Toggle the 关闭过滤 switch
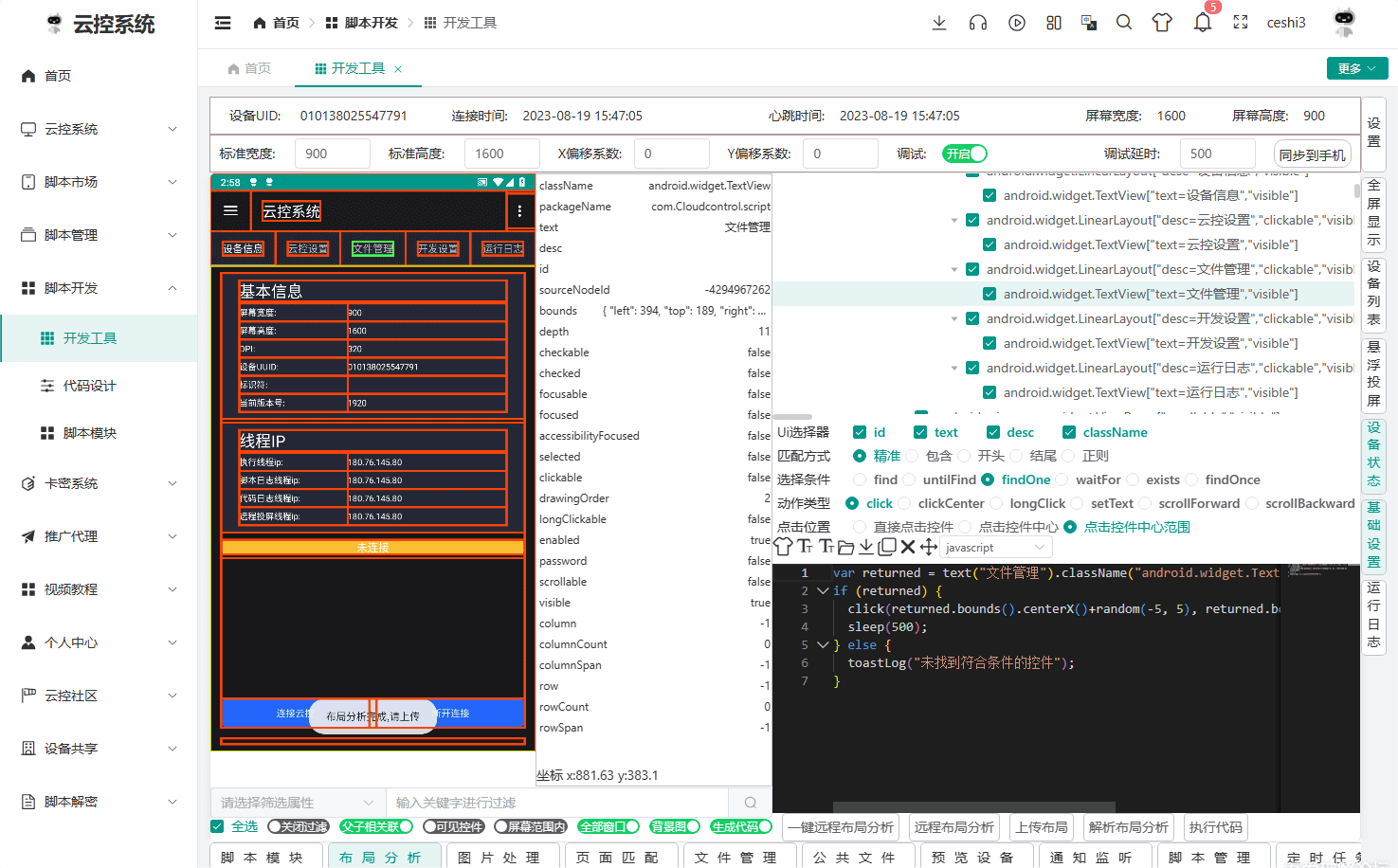Viewport: 1398px width, 868px height. tap(299, 826)
